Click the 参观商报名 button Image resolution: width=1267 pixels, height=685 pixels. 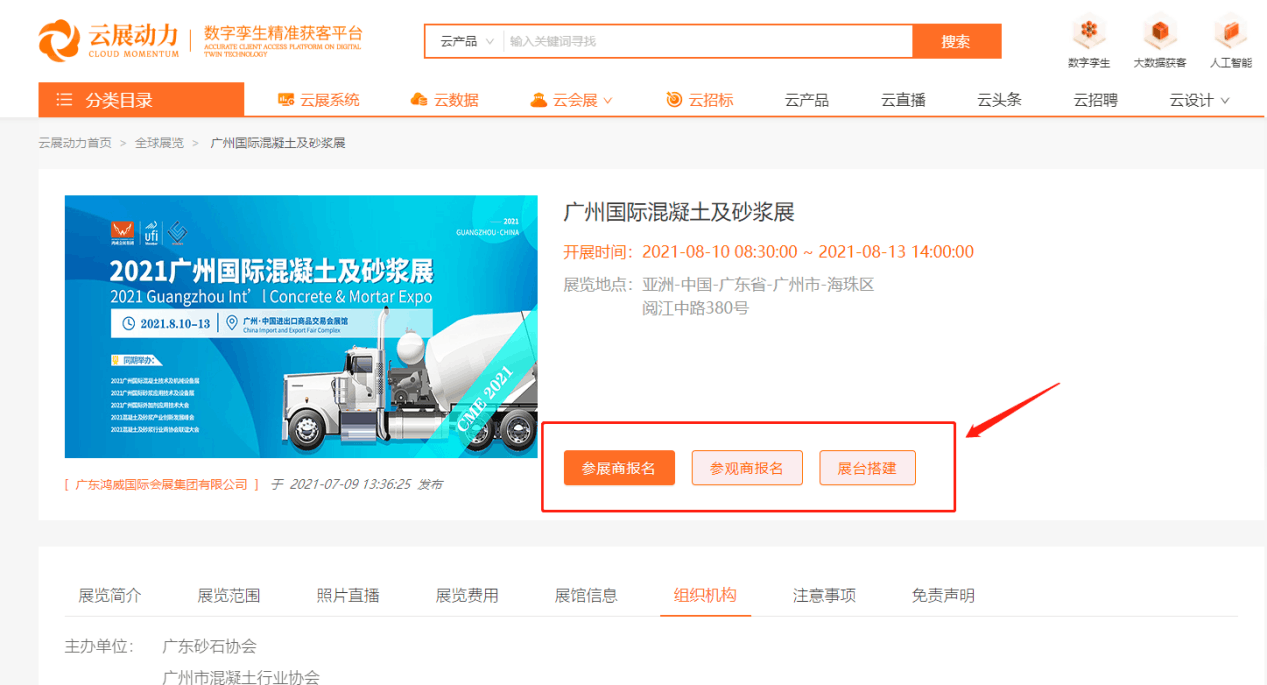click(x=746, y=467)
